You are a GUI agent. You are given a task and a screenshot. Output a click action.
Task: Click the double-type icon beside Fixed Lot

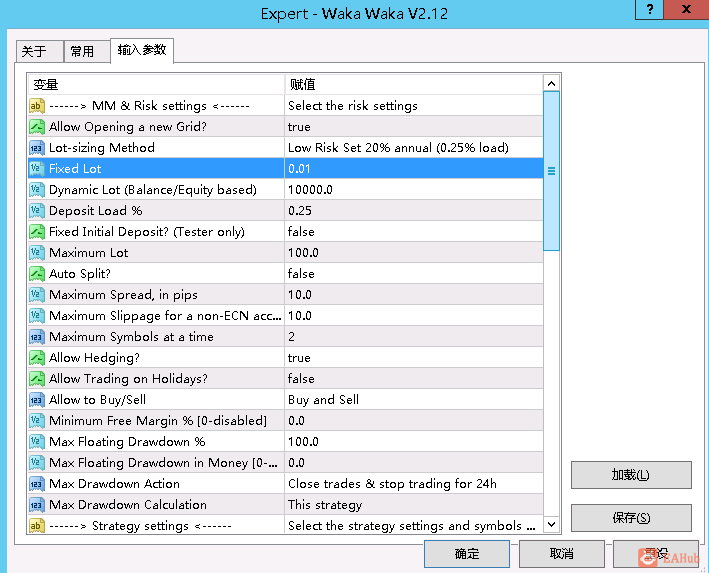[37, 169]
